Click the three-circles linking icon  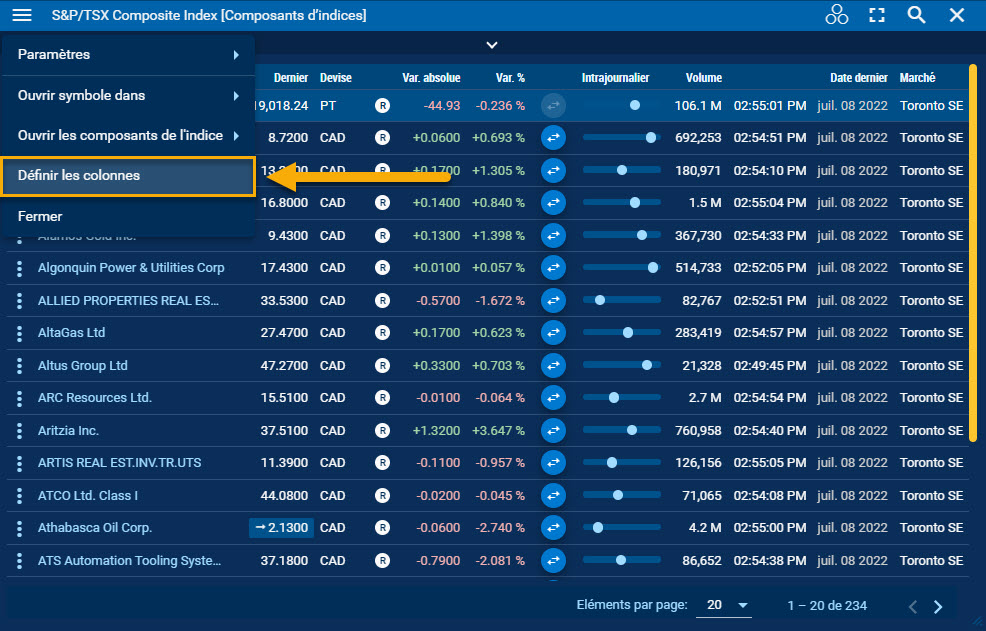[x=836, y=15]
